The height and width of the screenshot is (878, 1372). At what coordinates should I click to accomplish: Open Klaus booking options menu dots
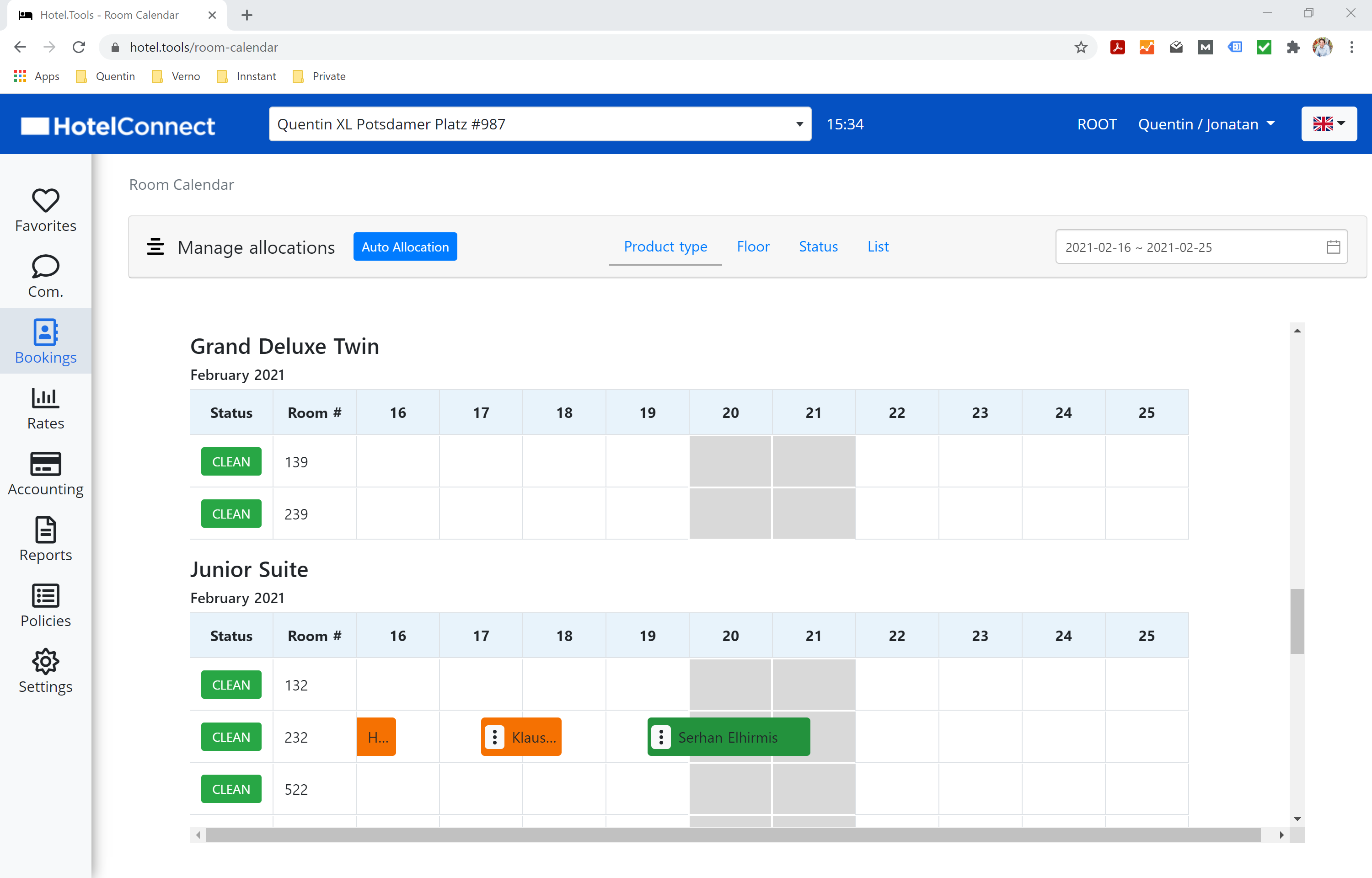point(494,737)
